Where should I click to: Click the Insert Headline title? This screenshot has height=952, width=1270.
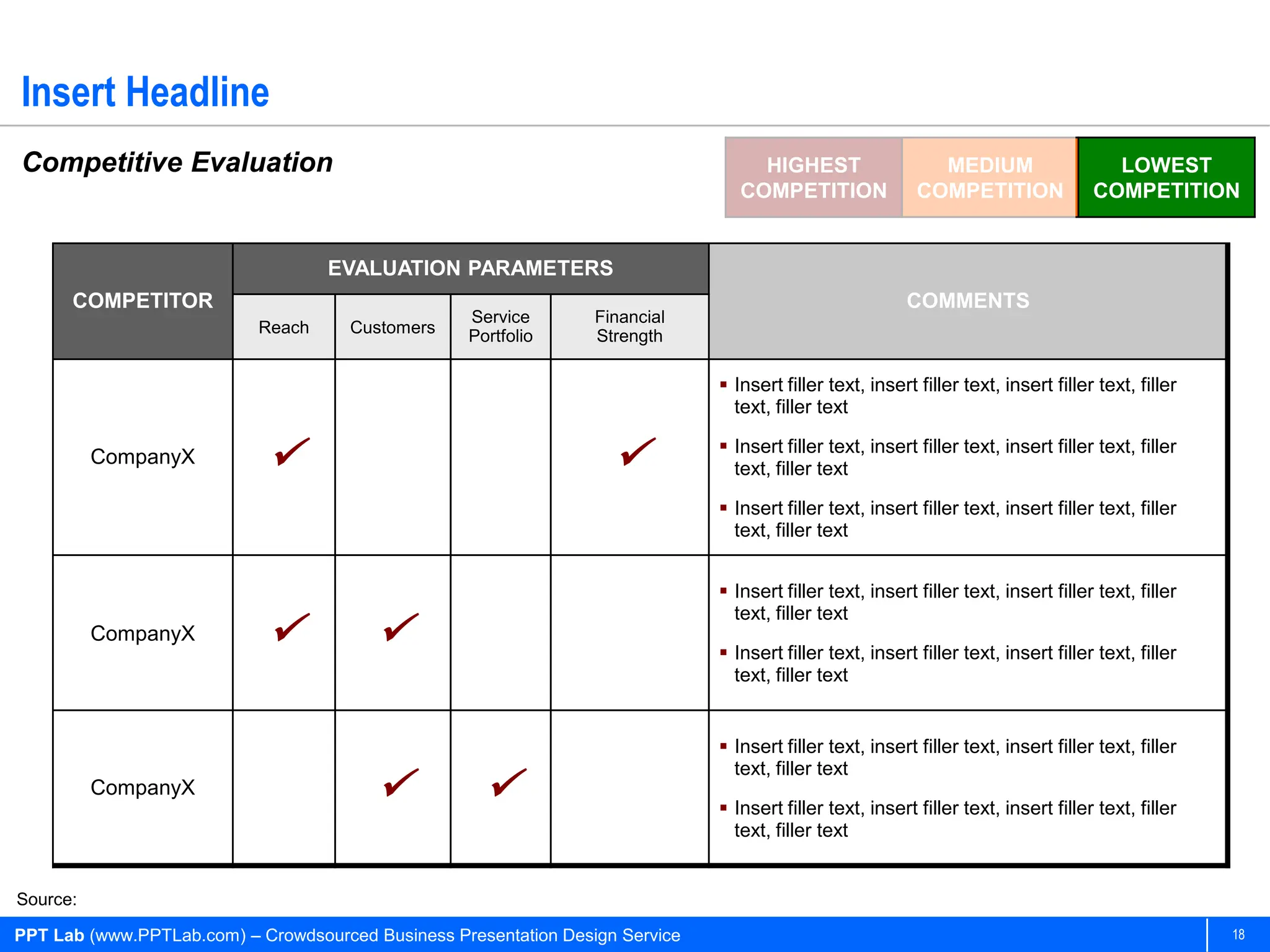(x=145, y=92)
